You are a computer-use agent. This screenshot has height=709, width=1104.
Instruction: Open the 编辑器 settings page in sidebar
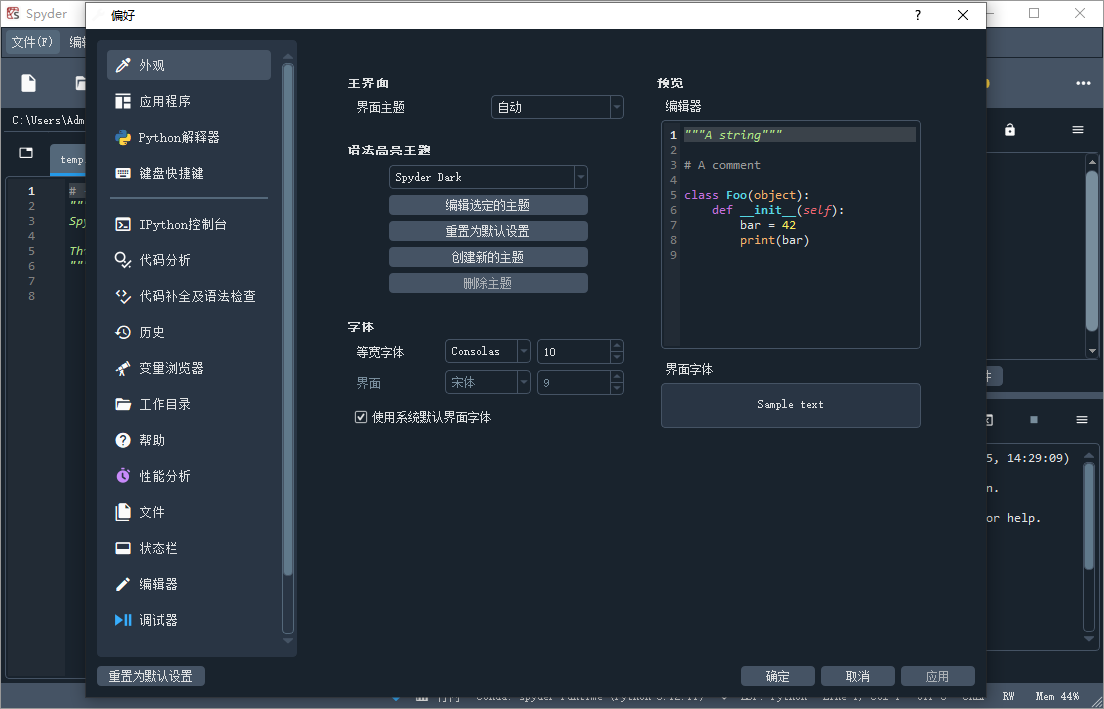[189, 584]
